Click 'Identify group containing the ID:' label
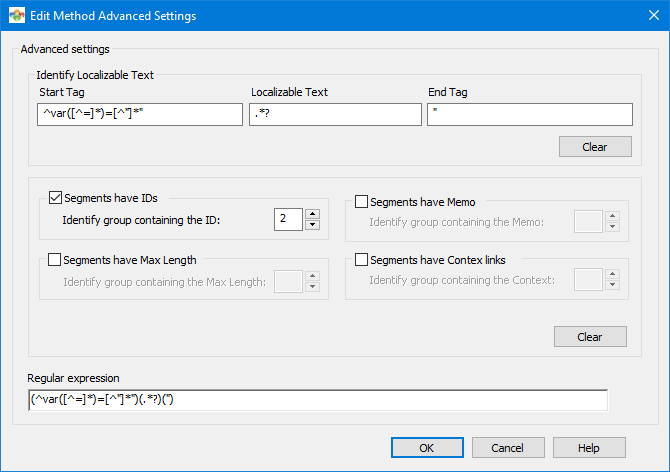 point(141,220)
